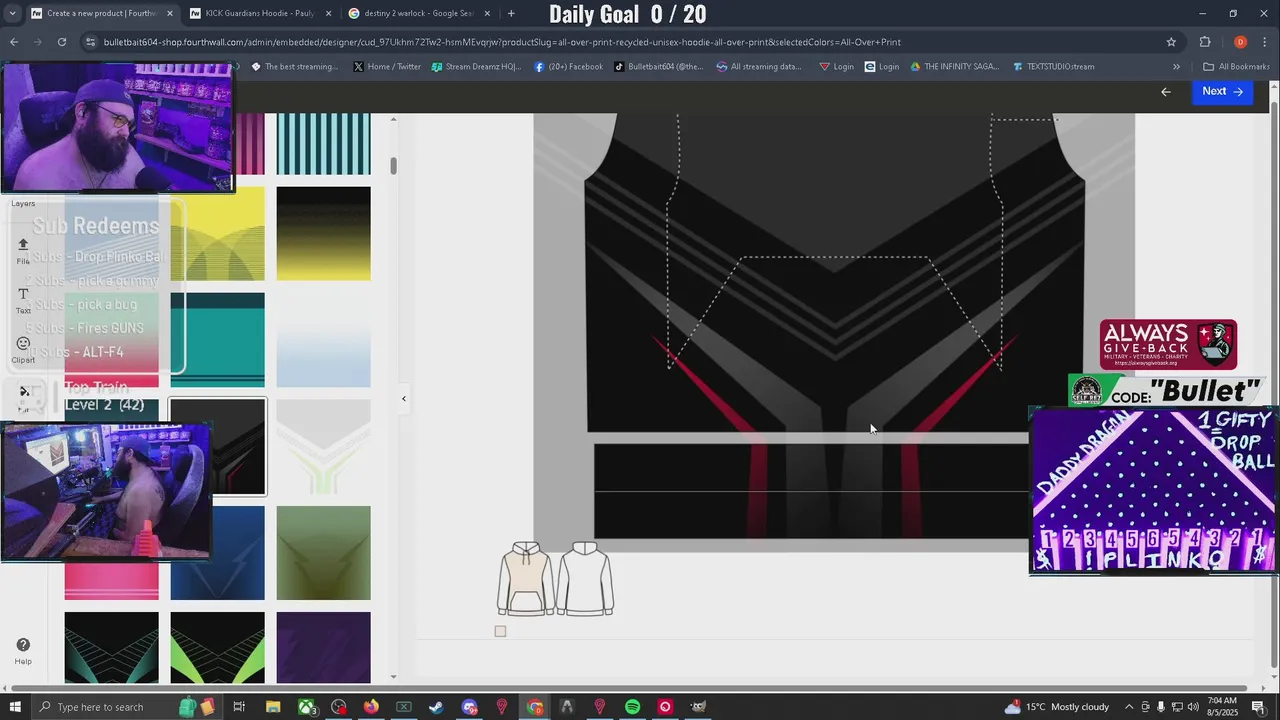Image resolution: width=1280 pixels, height=720 pixels.
Task: Select the black-to-yellow gradient pattern thumbnail
Action: pos(323,234)
